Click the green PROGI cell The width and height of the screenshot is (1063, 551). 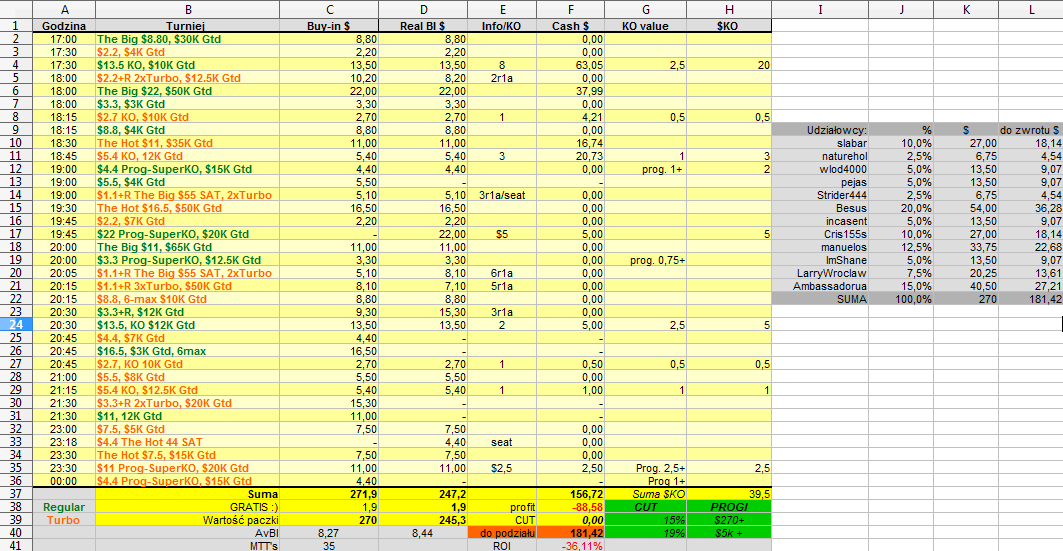[x=729, y=507]
